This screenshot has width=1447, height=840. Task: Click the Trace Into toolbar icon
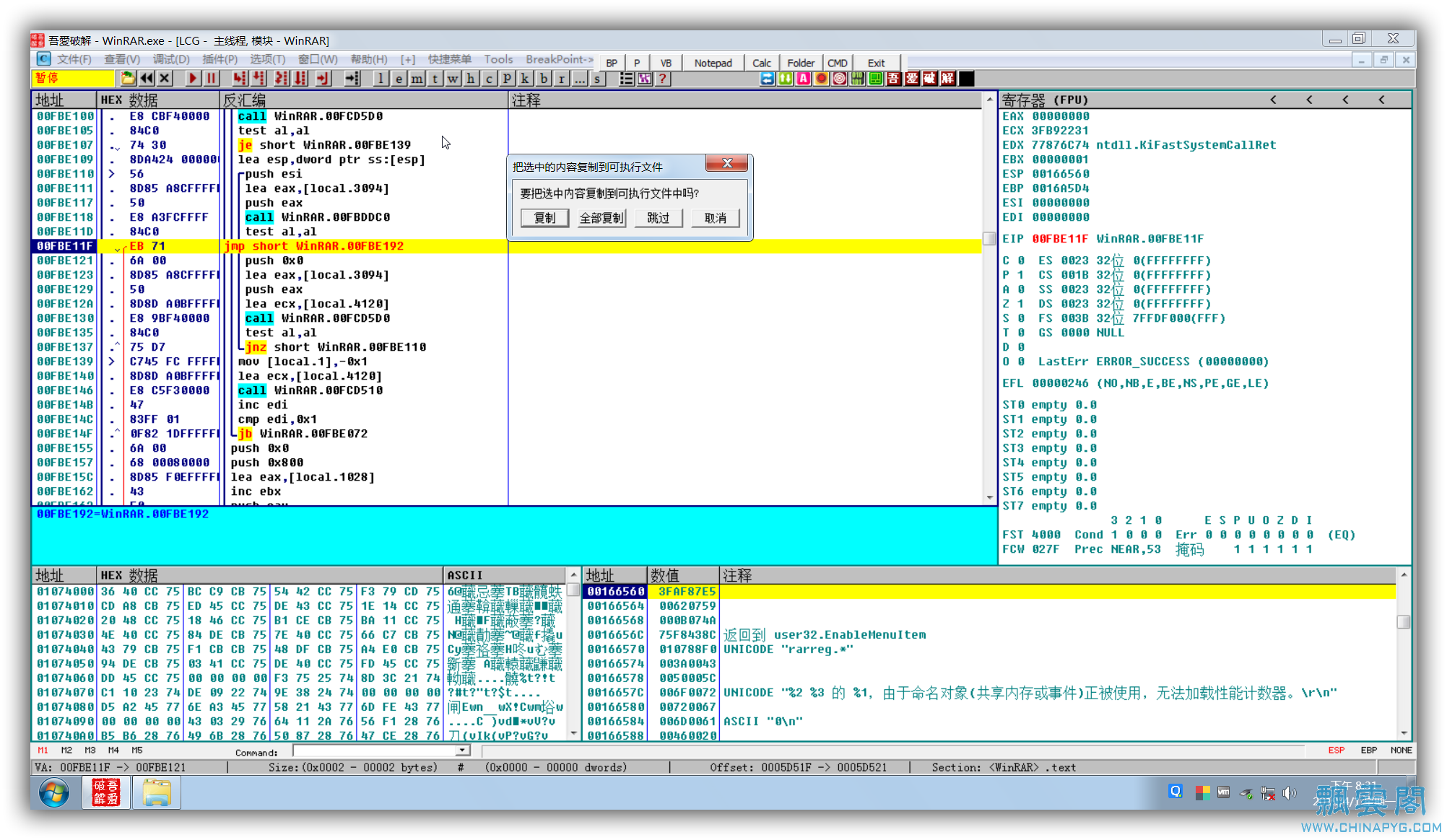(x=282, y=79)
